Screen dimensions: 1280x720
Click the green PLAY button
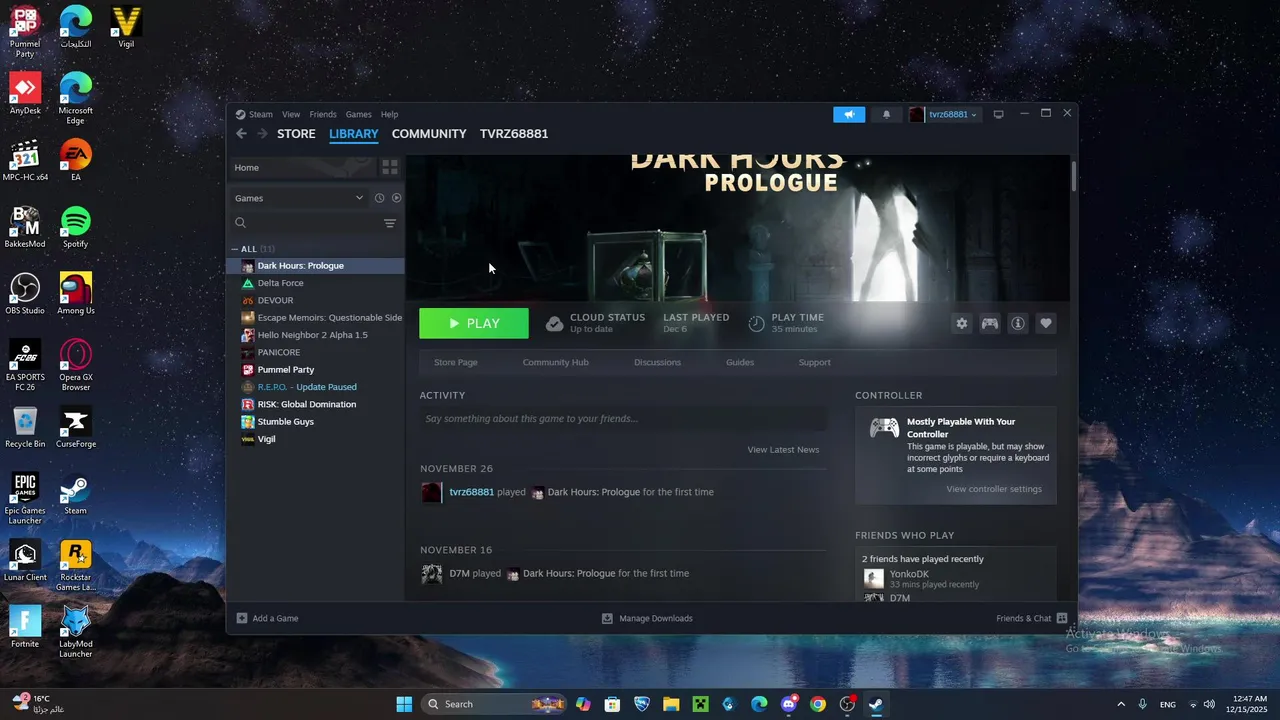pyautogui.click(x=474, y=323)
